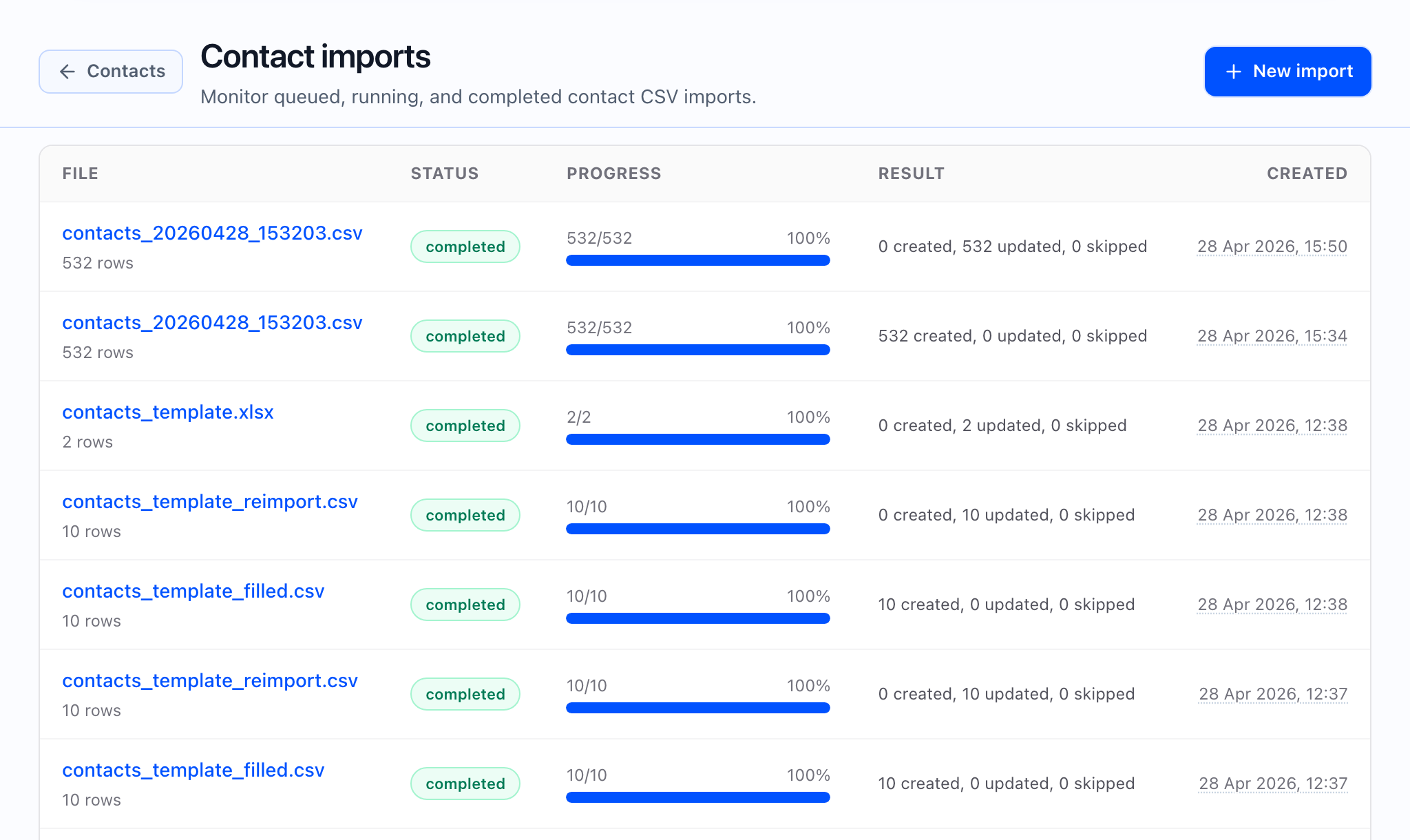Image resolution: width=1410 pixels, height=840 pixels.
Task: Click progress bar for the 15:34 import
Action: [698, 350]
